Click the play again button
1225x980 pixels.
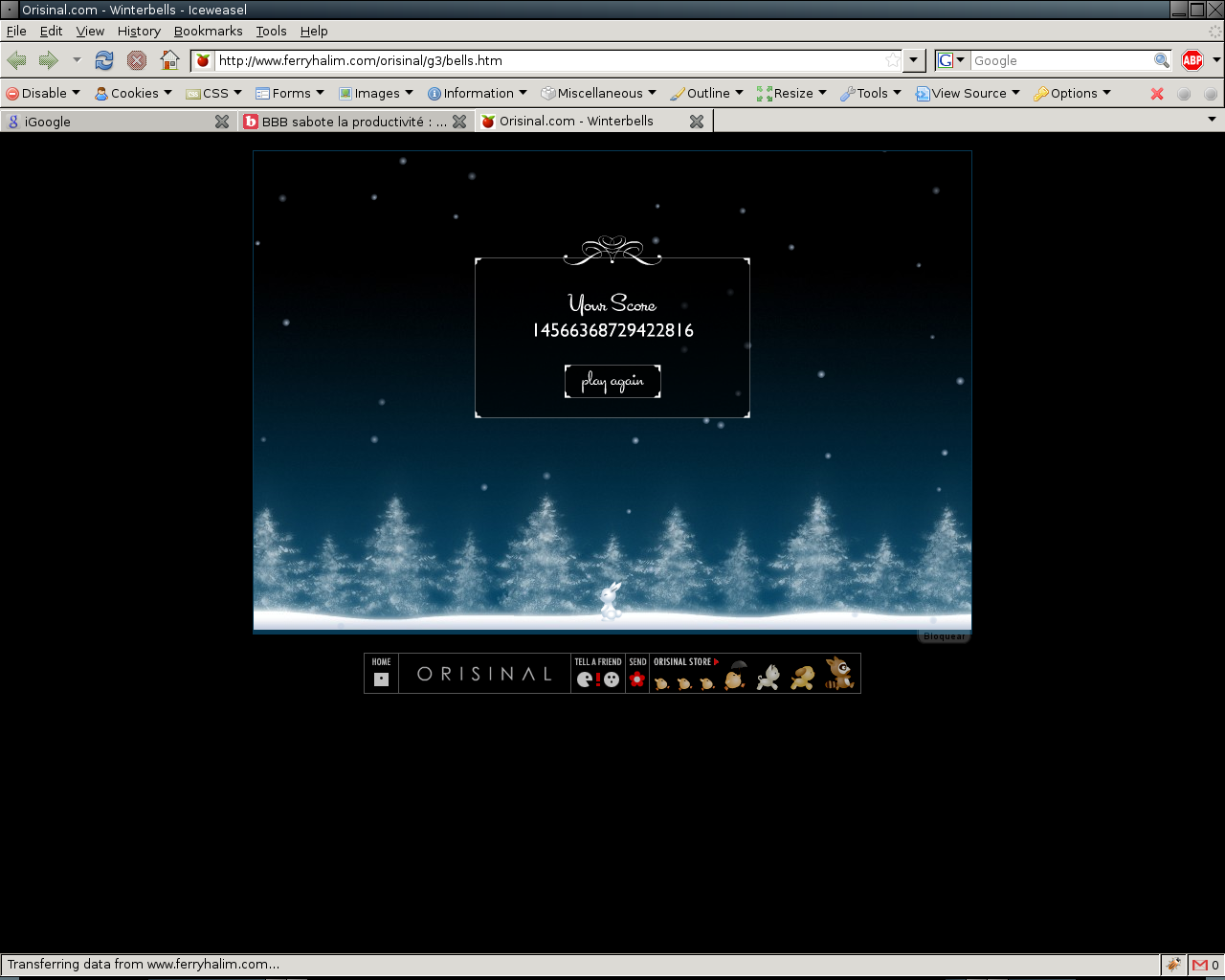click(612, 381)
